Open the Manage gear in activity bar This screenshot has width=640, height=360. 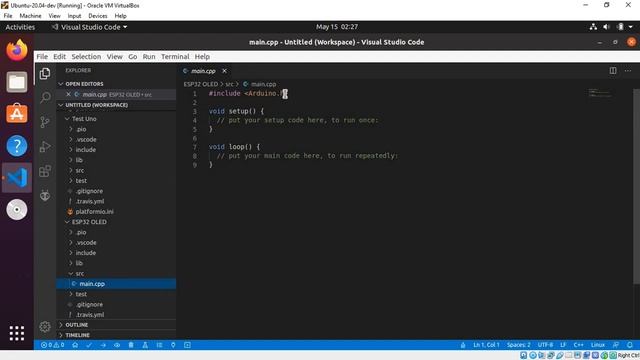[45, 327]
